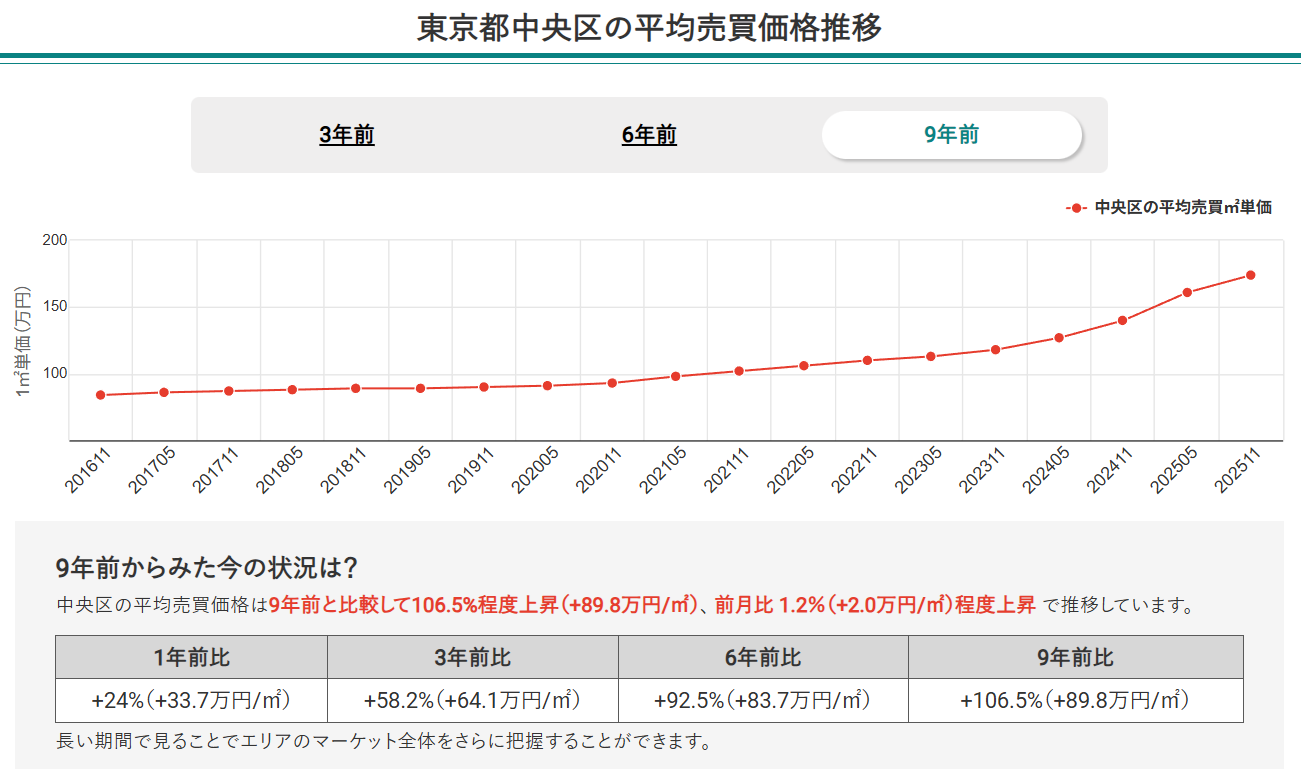
Task: Switch to the 3年前 tab
Action: [x=348, y=134]
